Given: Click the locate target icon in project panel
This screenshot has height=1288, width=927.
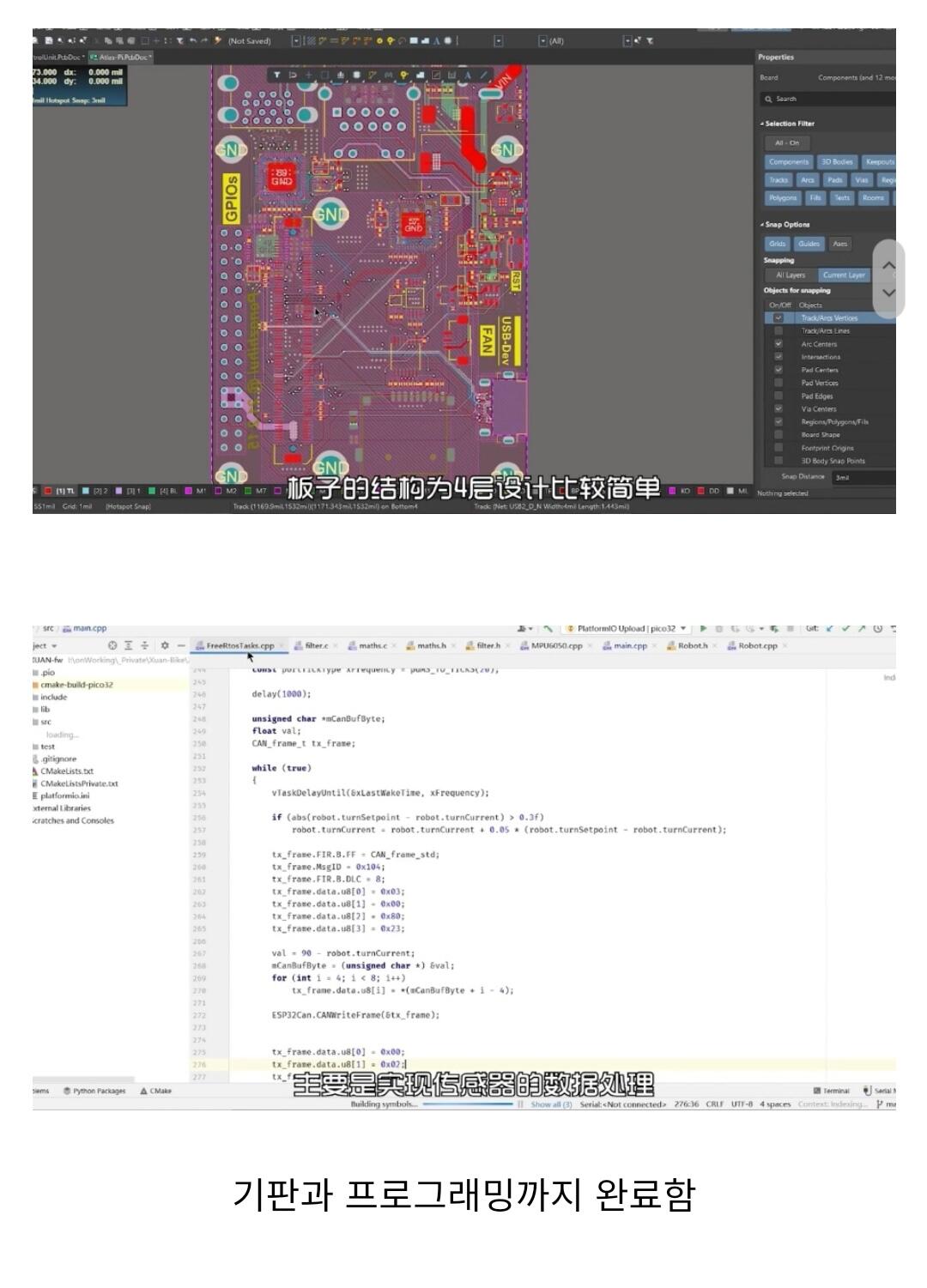Looking at the screenshot, I should pyautogui.click(x=112, y=645).
